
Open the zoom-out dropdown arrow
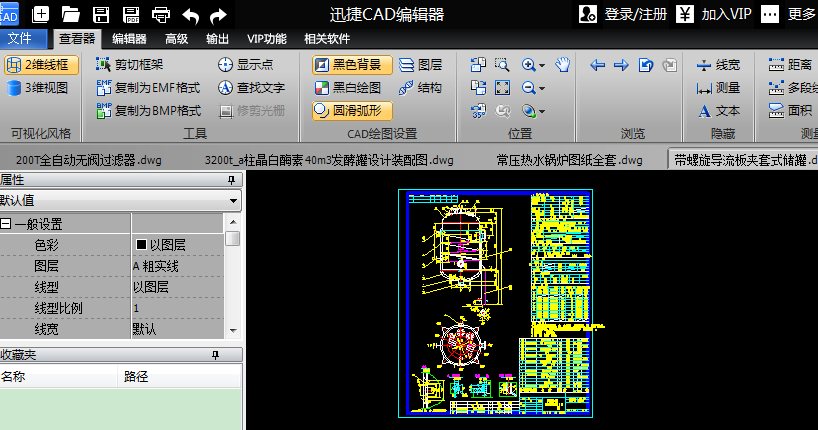pos(542,89)
